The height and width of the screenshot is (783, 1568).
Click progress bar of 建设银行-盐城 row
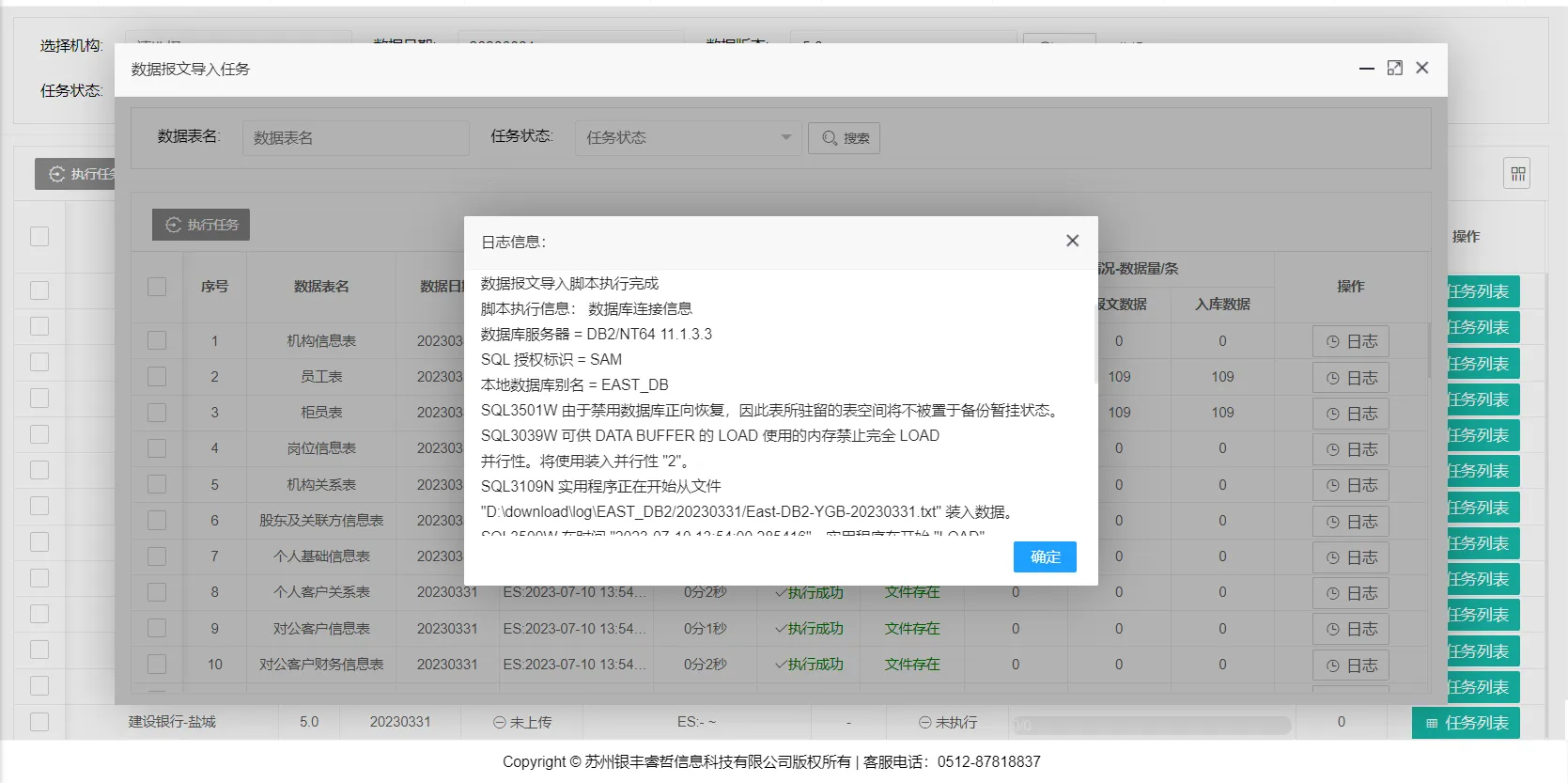click(x=1151, y=725)
